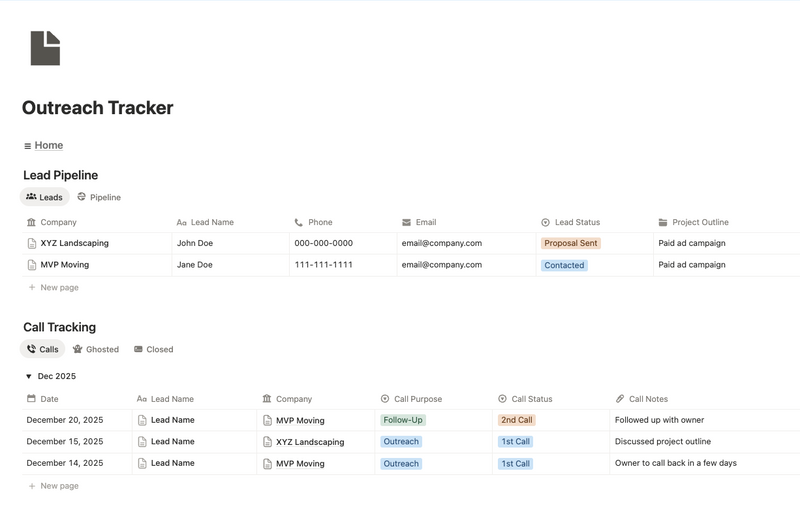800x518 pixels.
Task: Click the Proposal Sent status tag
Action: click(x=570, y=243)
